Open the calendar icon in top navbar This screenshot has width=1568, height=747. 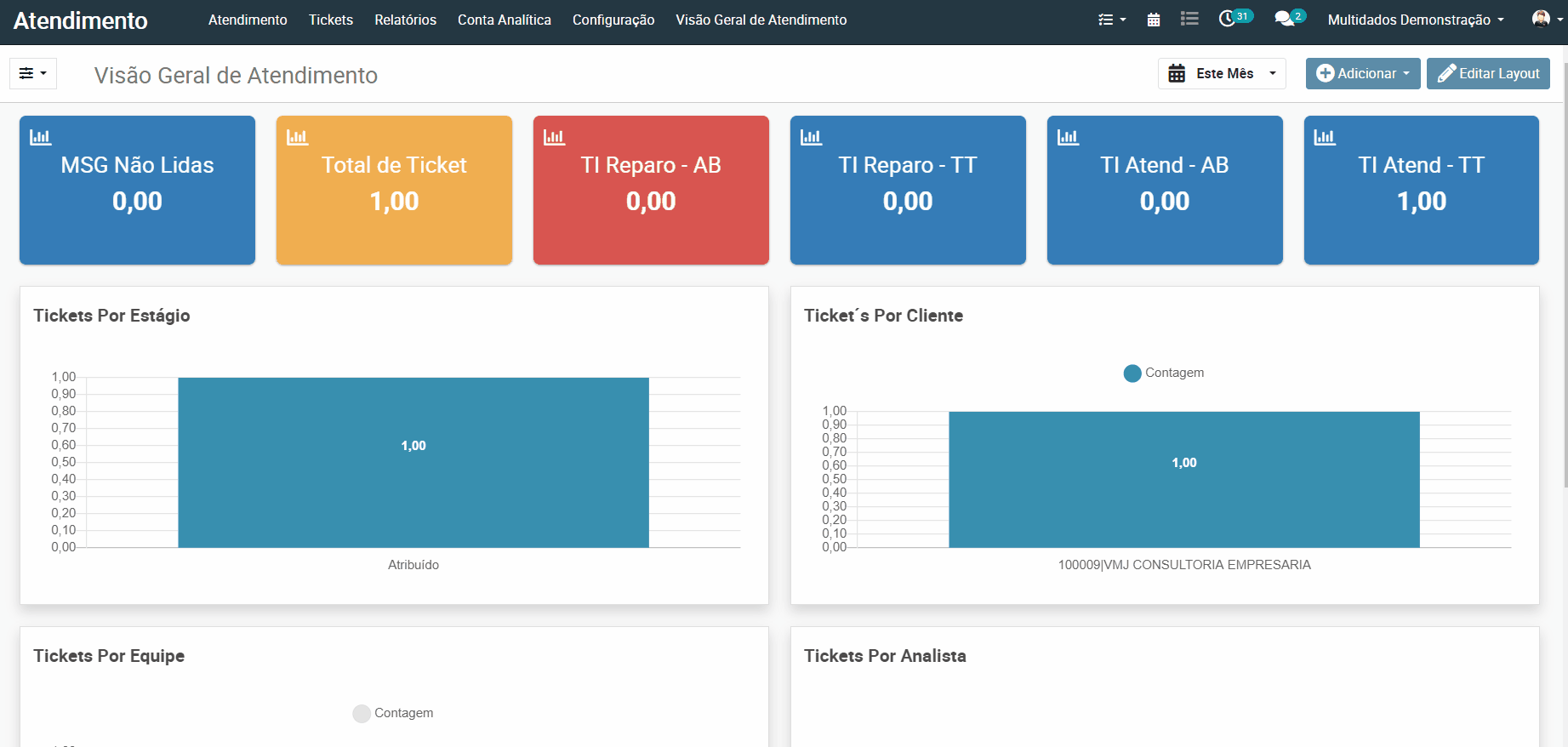pyautogui.click(x=1153, y=20)
